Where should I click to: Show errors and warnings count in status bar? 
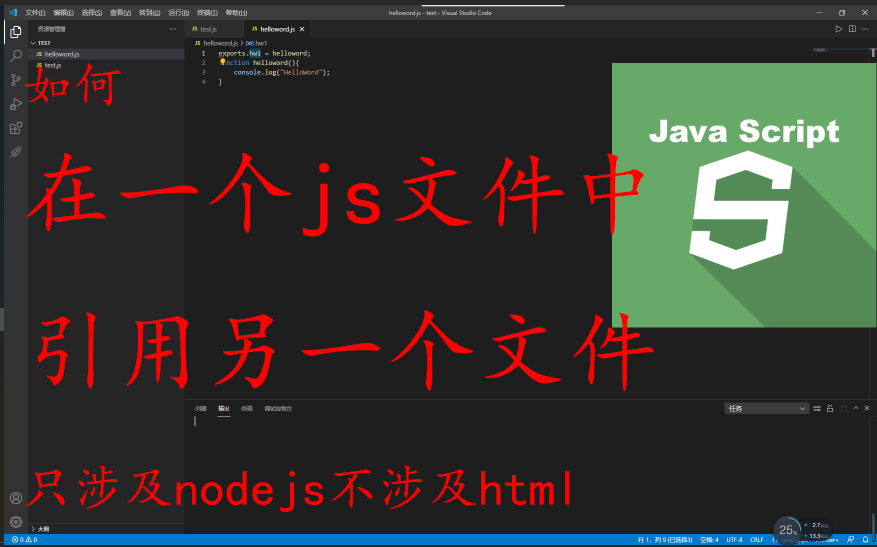point(25,540)
